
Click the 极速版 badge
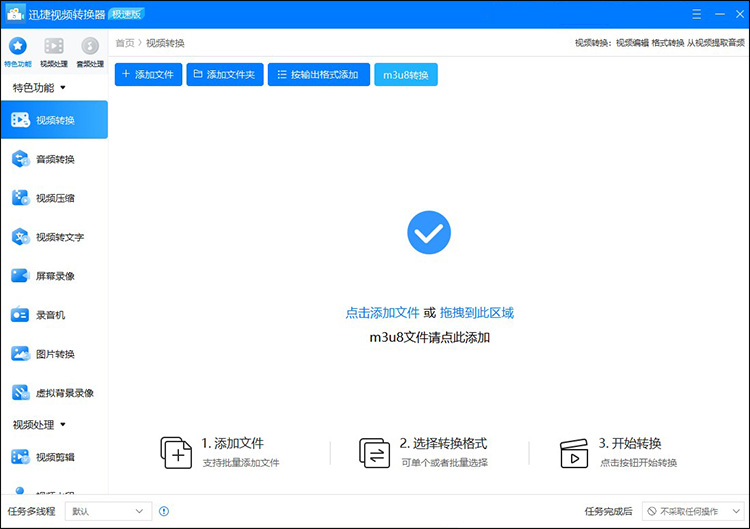[x=127, y=14]
